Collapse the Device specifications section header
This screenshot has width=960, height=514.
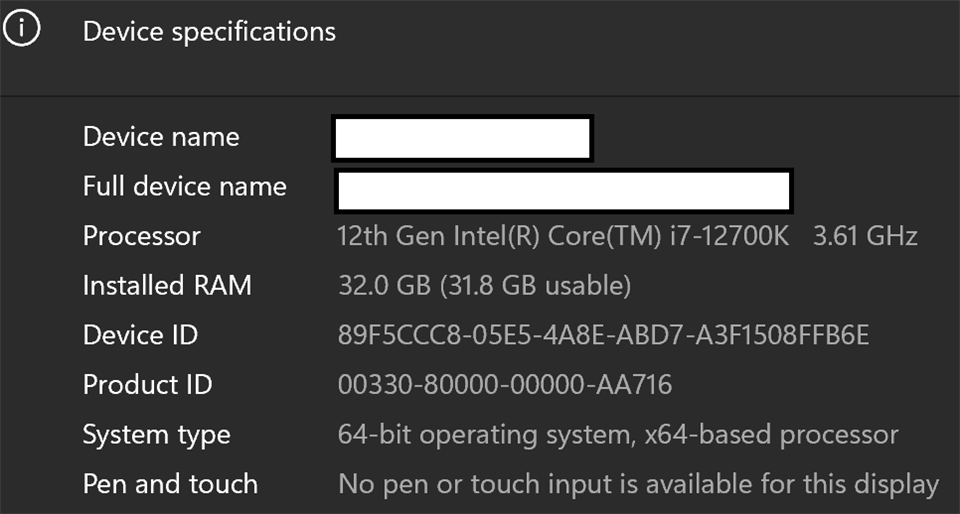[209, 32]
